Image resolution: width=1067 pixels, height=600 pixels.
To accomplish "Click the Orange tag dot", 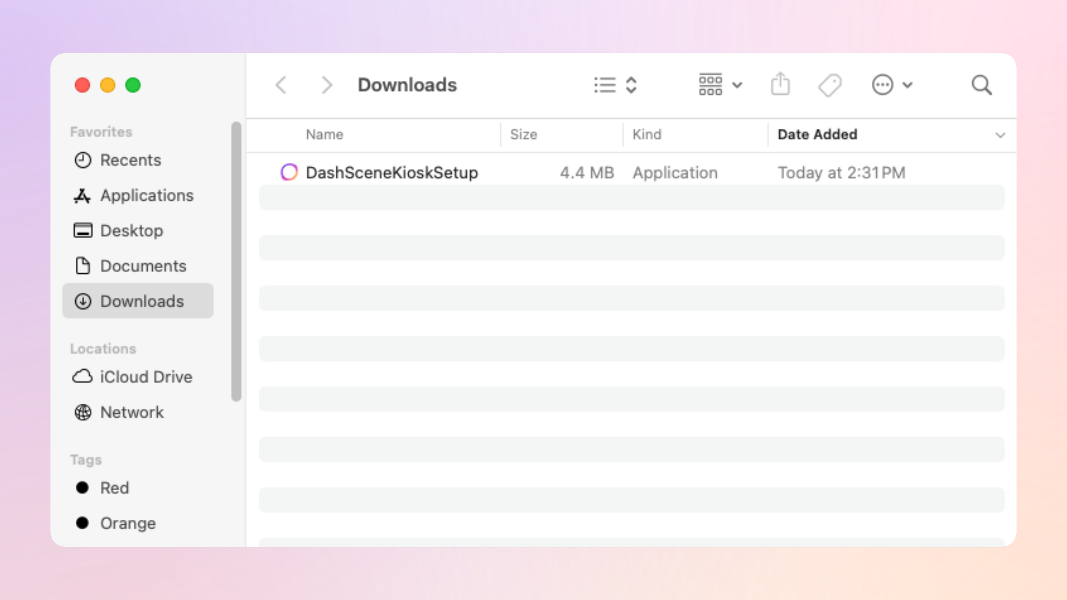I will 82,523.
